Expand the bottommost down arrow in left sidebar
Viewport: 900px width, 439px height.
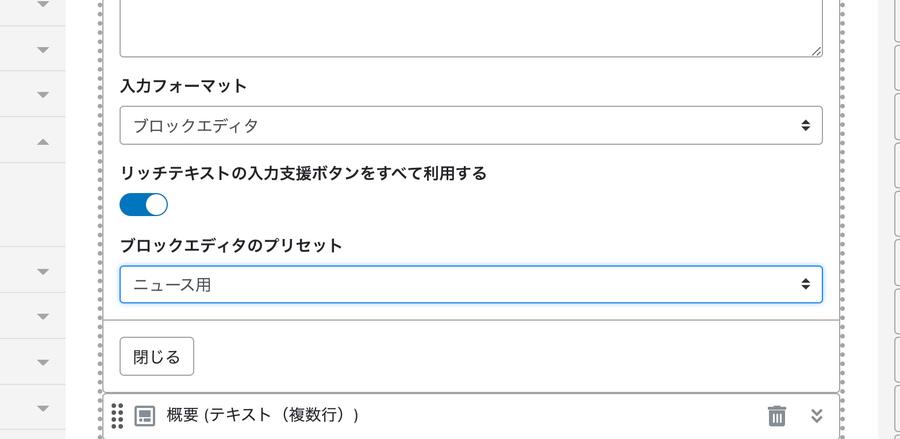tap(43, 408)
